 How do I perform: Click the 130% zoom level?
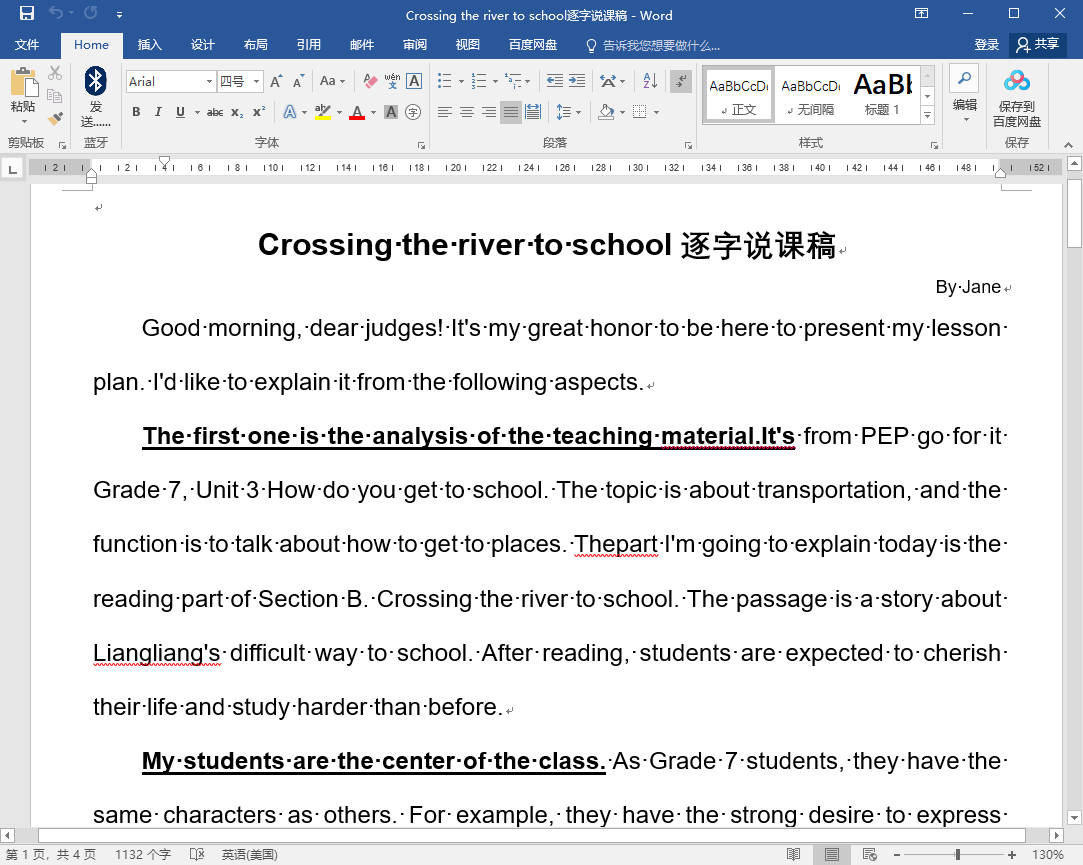click(x=1047, y=855)
